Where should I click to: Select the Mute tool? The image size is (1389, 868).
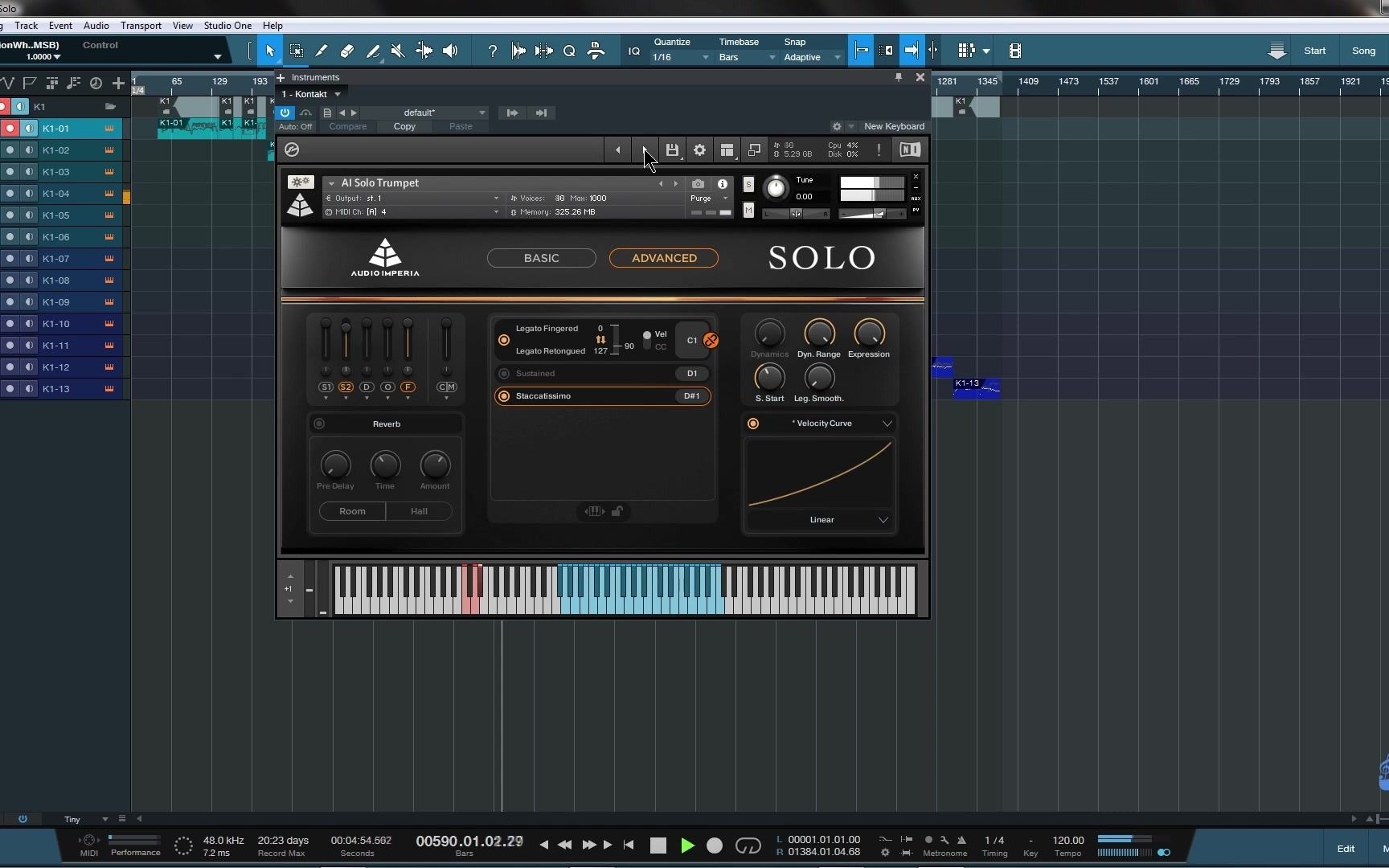[x=398, y=51]
